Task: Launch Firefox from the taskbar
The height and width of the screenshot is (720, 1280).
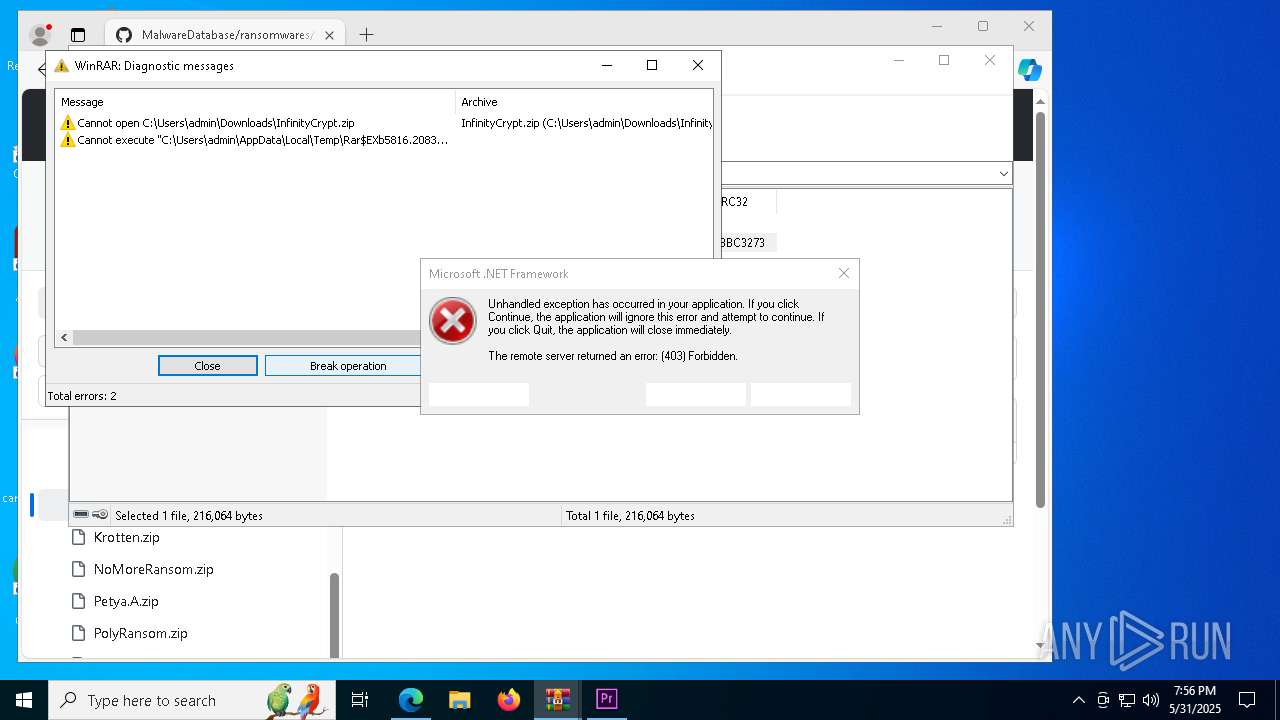Action: pyautogui.click(x=509, y=700)
